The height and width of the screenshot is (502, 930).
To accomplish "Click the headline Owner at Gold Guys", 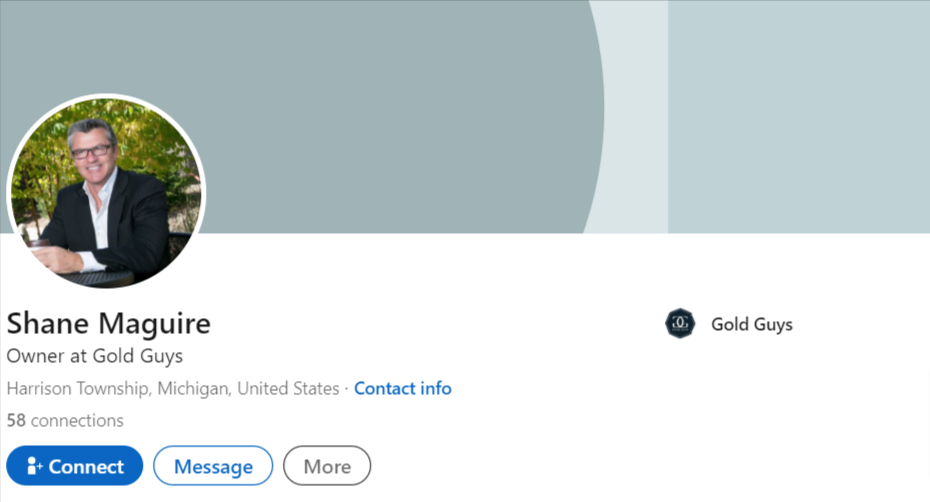I will coord(95,356).
